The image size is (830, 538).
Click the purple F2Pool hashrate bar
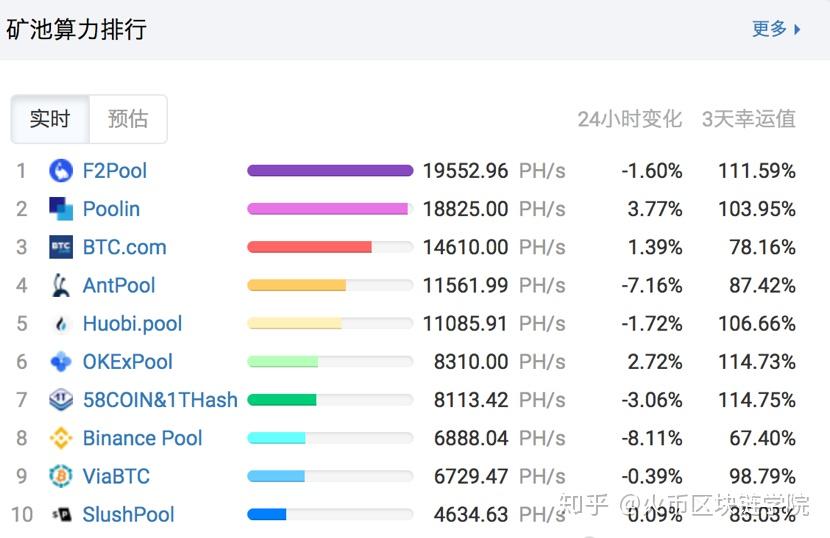330,171
